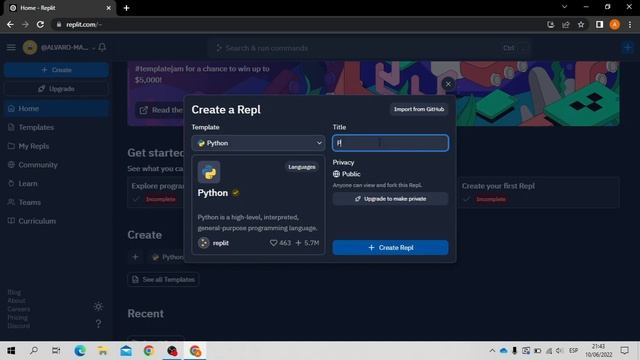Click the browser back arrow
Viewport: 640px width, 360px height.
coord(10,24)
